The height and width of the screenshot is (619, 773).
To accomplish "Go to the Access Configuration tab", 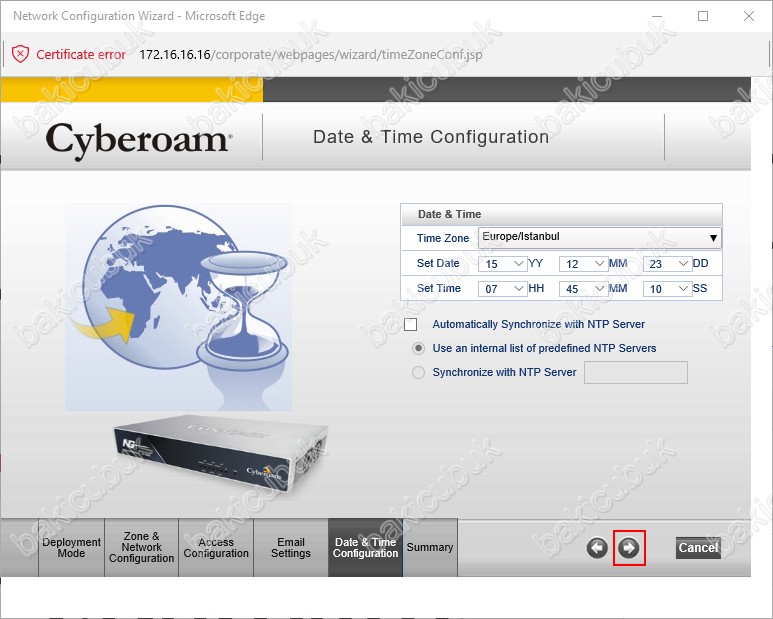I will tap(216, 548).
